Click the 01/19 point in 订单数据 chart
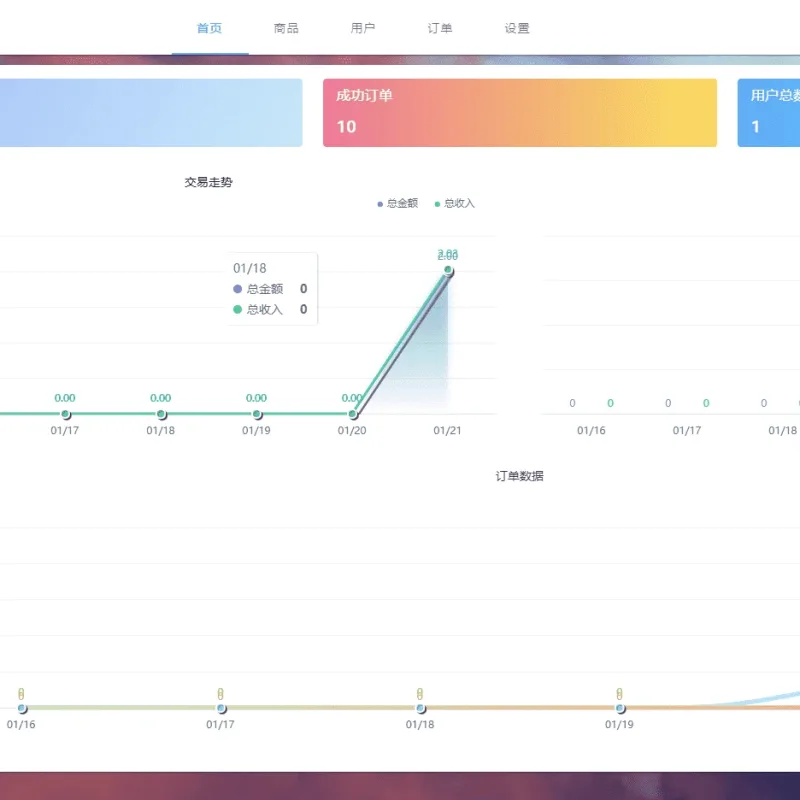 [x=620, y=708]
